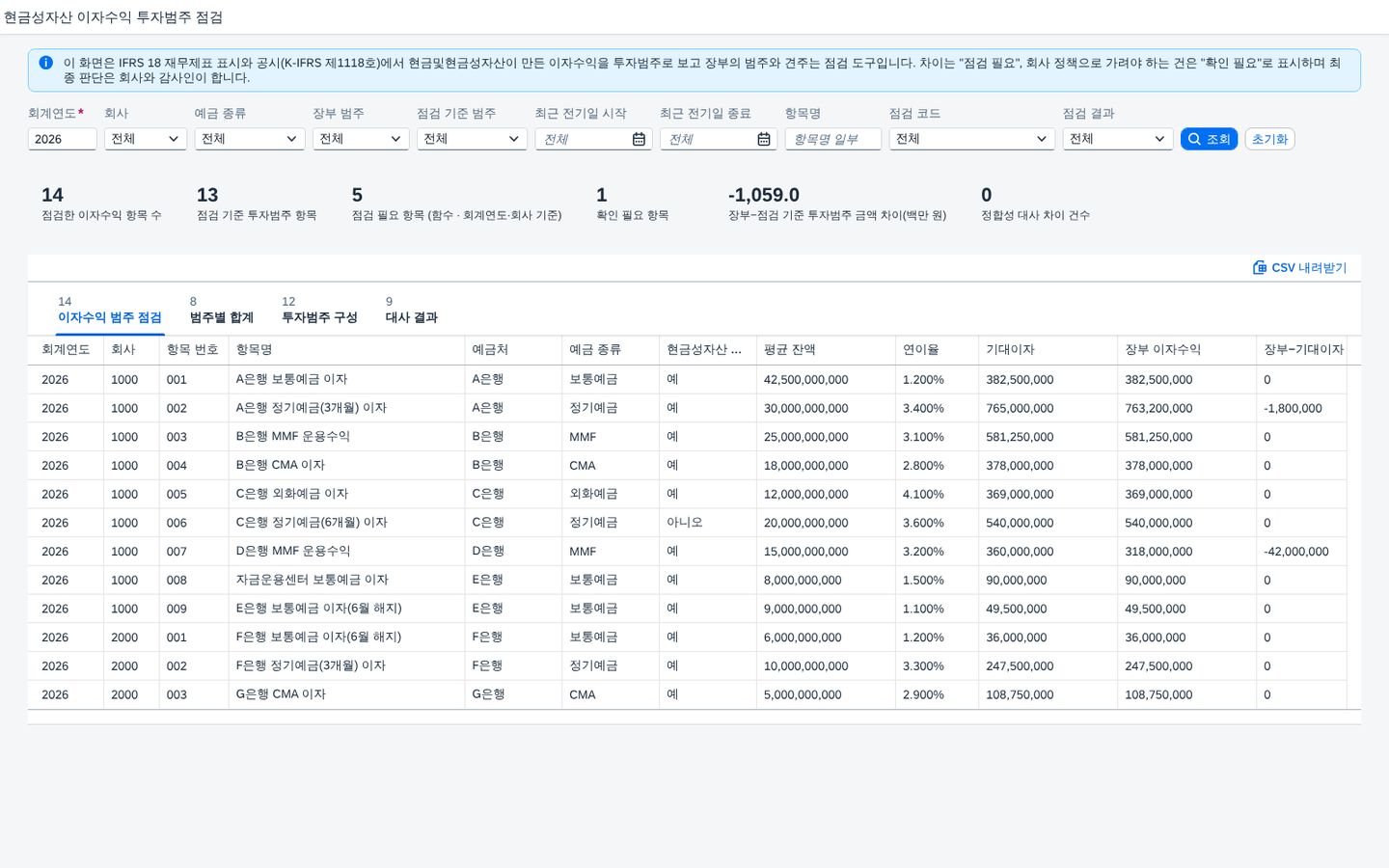The height and width of the screenshot is (868, 1389).
Task: Expand the 점검 기준 범주 dropdown
Action: coord(472,139)
